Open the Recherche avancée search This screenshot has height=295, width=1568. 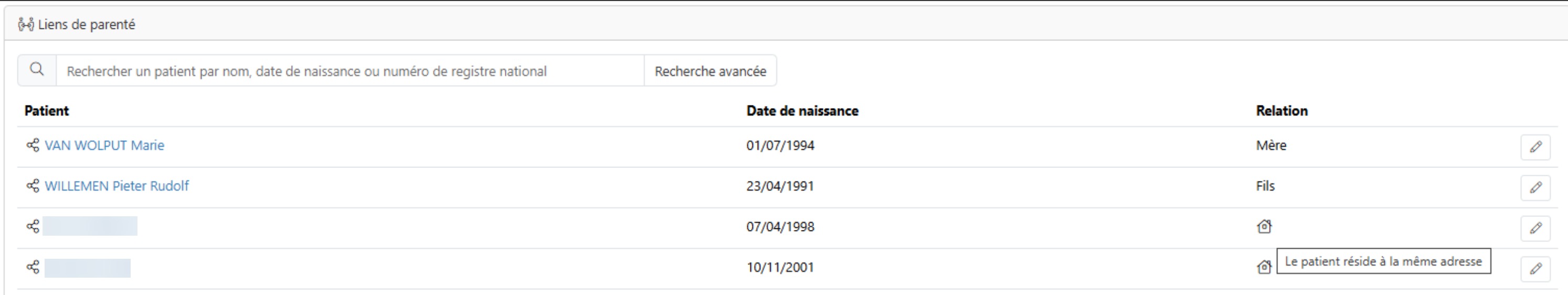(x=711, y=71)
